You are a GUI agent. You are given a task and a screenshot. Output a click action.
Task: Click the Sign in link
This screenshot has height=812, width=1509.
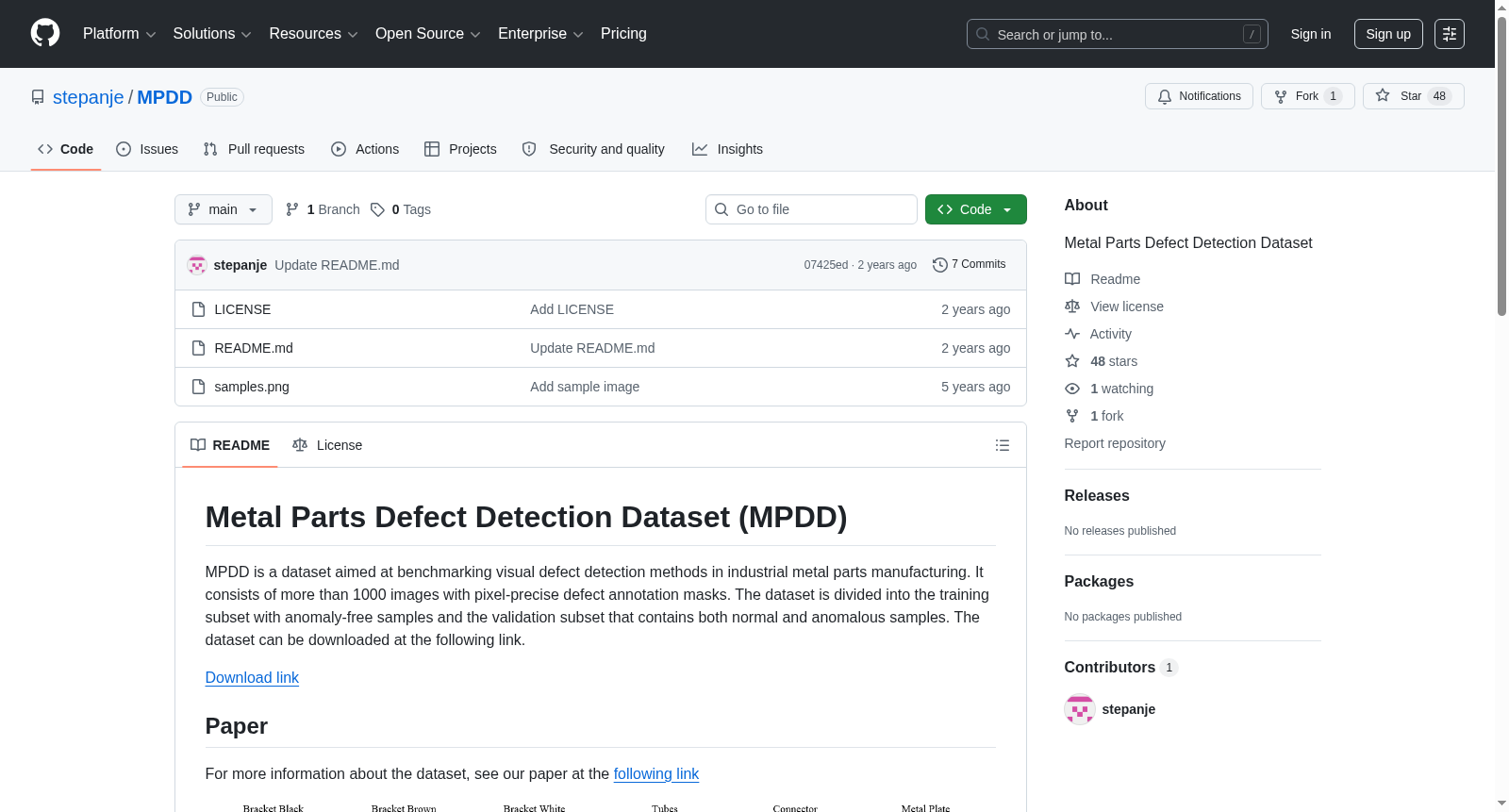[x=1311, y=34]
